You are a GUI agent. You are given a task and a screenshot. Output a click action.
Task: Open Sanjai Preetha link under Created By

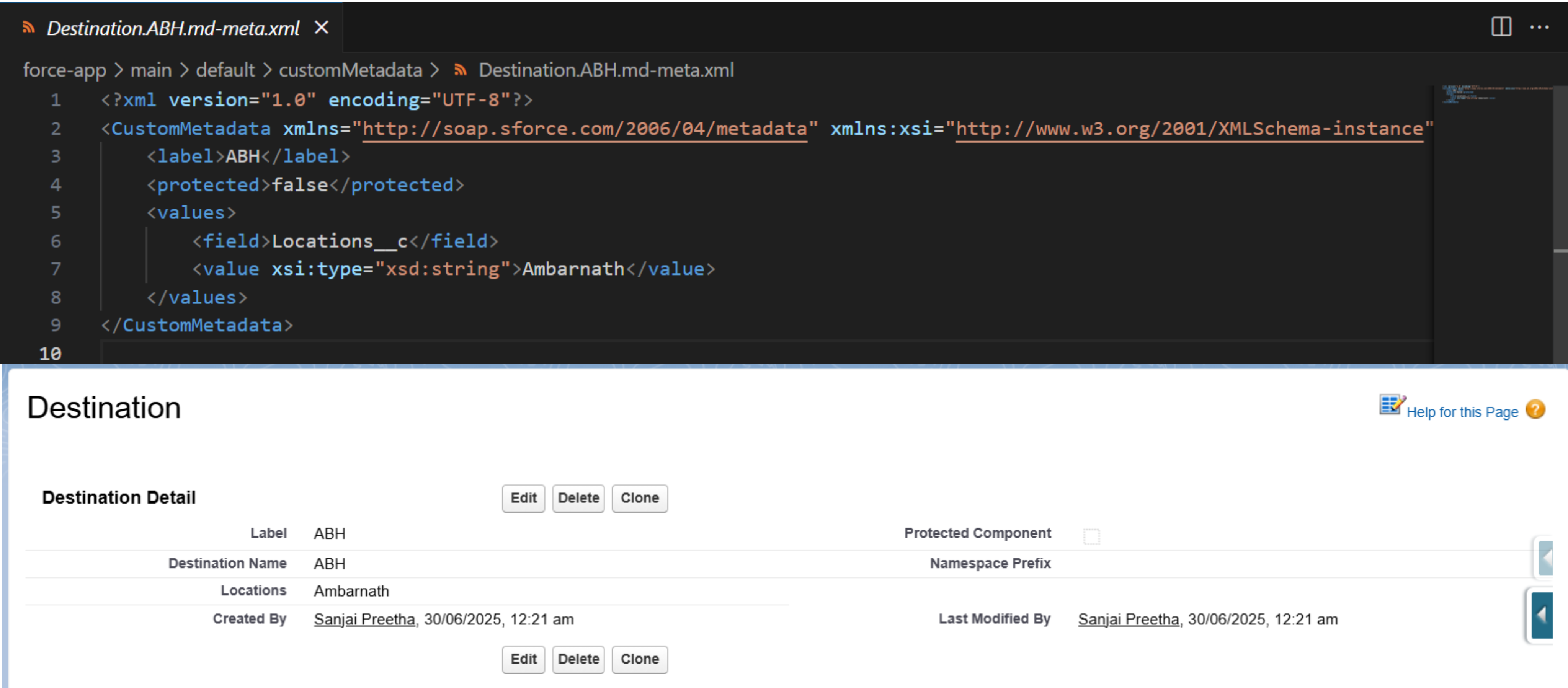point(364,619)
